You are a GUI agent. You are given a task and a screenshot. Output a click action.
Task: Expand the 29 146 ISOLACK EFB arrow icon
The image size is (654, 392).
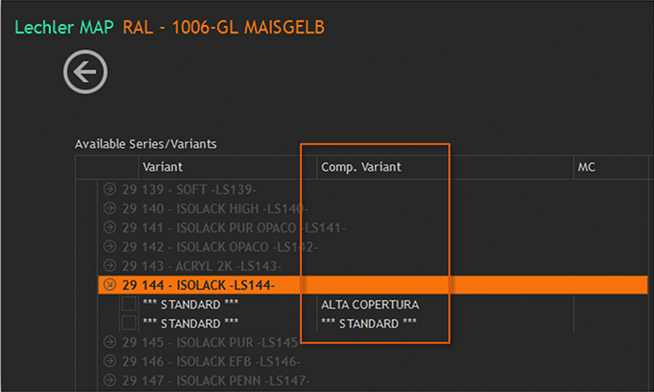coord(110,361)
